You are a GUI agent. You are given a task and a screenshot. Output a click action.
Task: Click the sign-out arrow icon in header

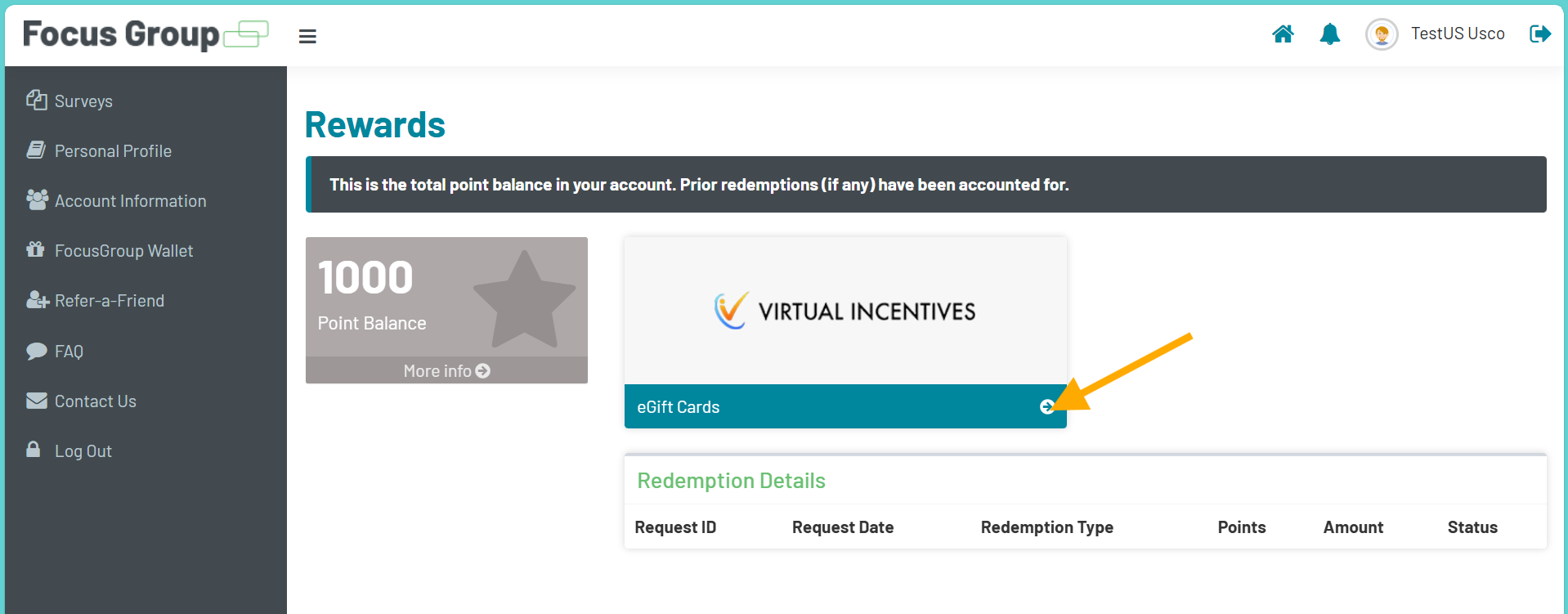pyautogui.click(x=1540, y=34)
